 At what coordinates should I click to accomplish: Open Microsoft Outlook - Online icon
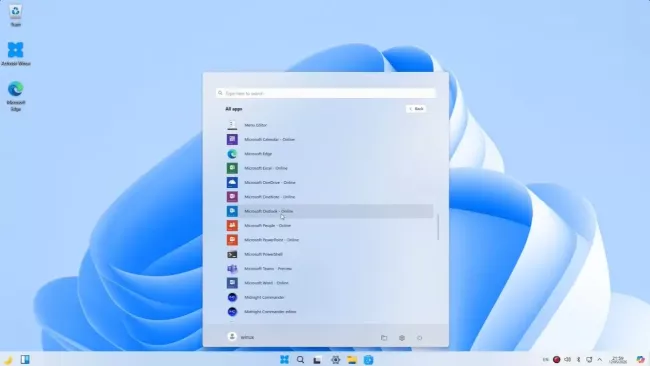coord(232,211)
